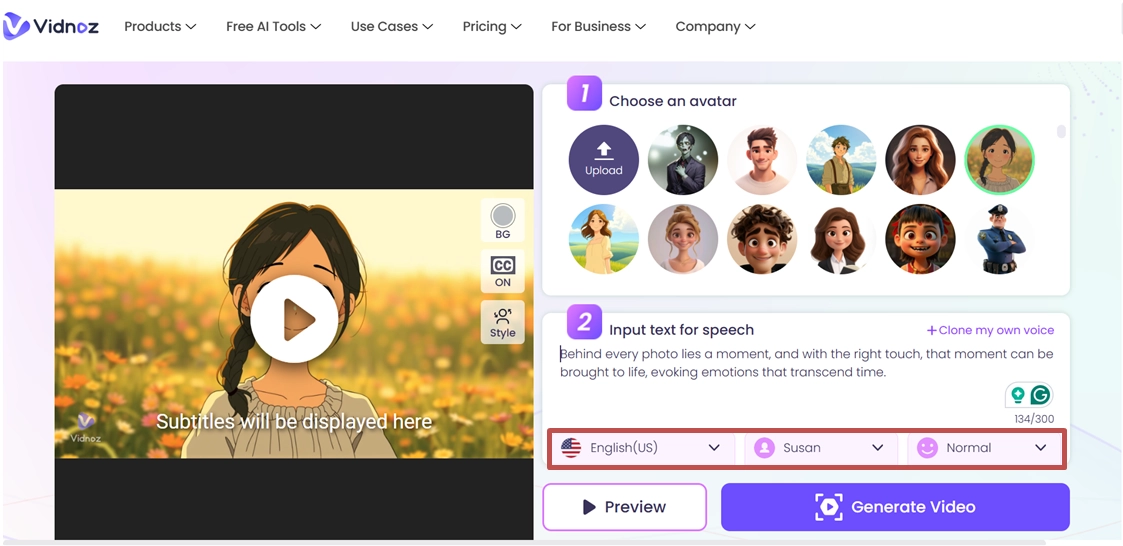This screenshot has width=1123, height=546.
Task: Open the BG background option icon
Action: click(x=502, y=220)
